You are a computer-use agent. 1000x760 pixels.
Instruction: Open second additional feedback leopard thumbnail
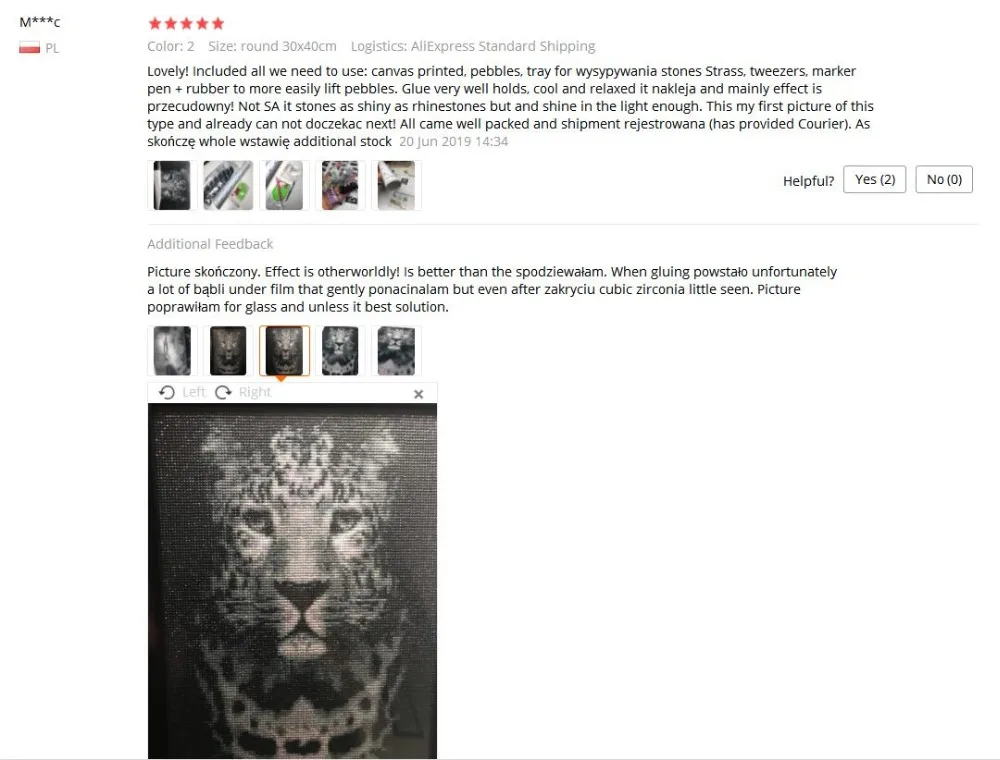228,351
